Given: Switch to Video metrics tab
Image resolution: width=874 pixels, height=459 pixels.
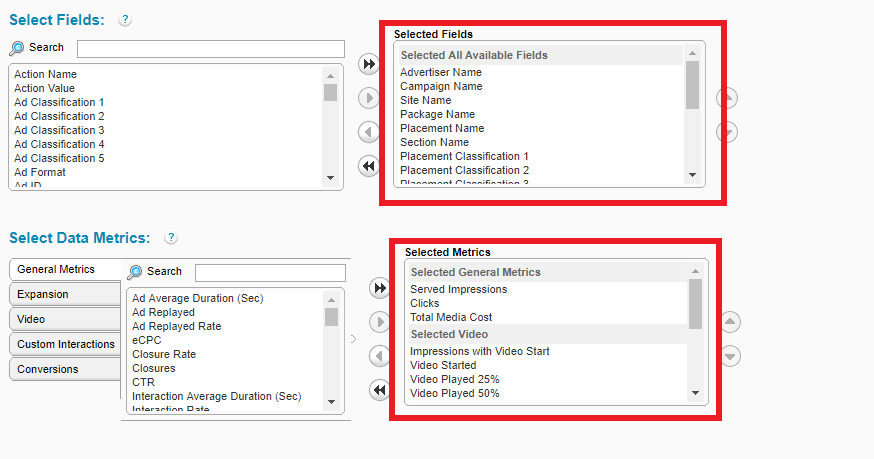Looking at the screenshot, I should coord(65,320).
